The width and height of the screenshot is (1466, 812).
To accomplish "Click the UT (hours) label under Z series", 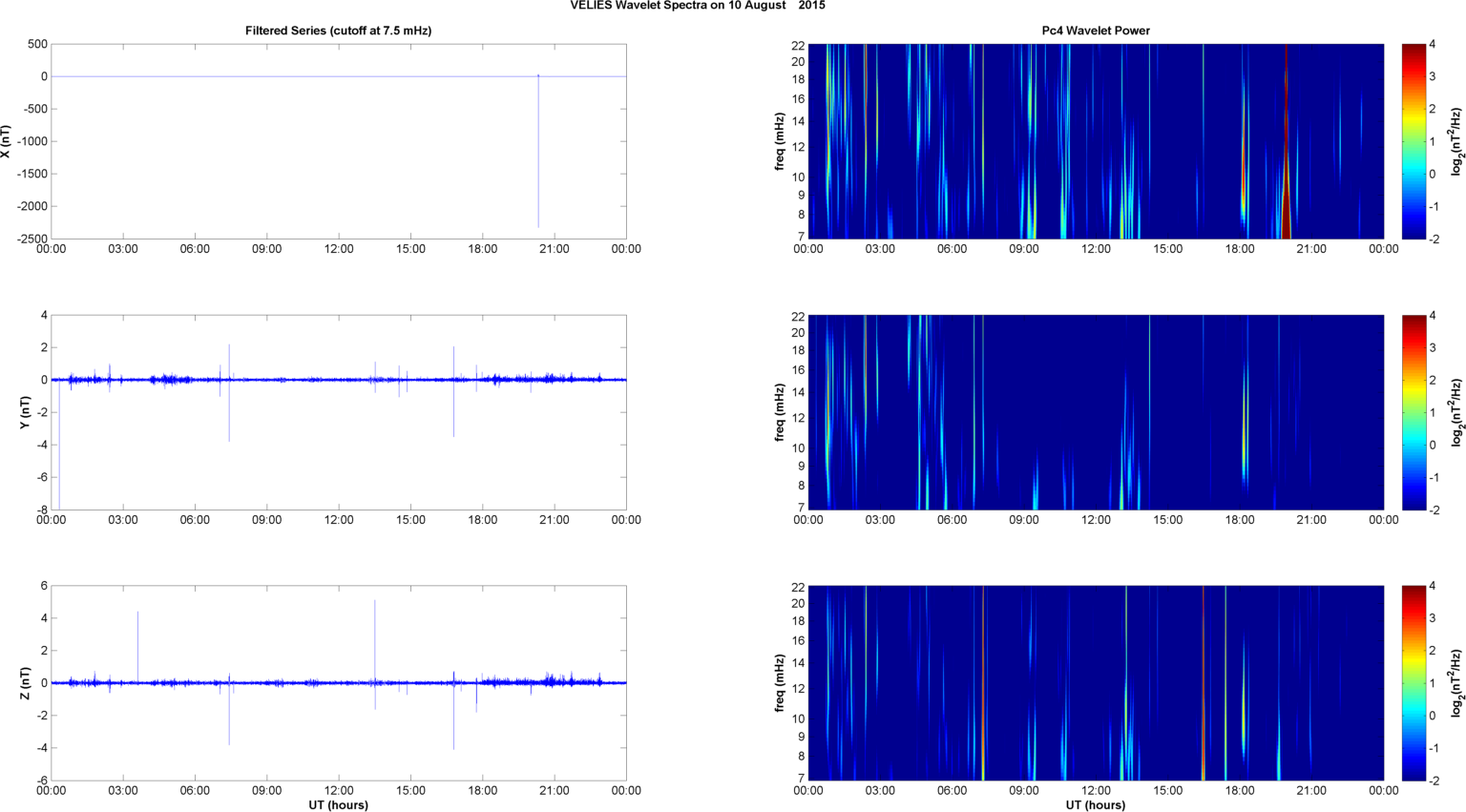I will [x=338, y=804].
